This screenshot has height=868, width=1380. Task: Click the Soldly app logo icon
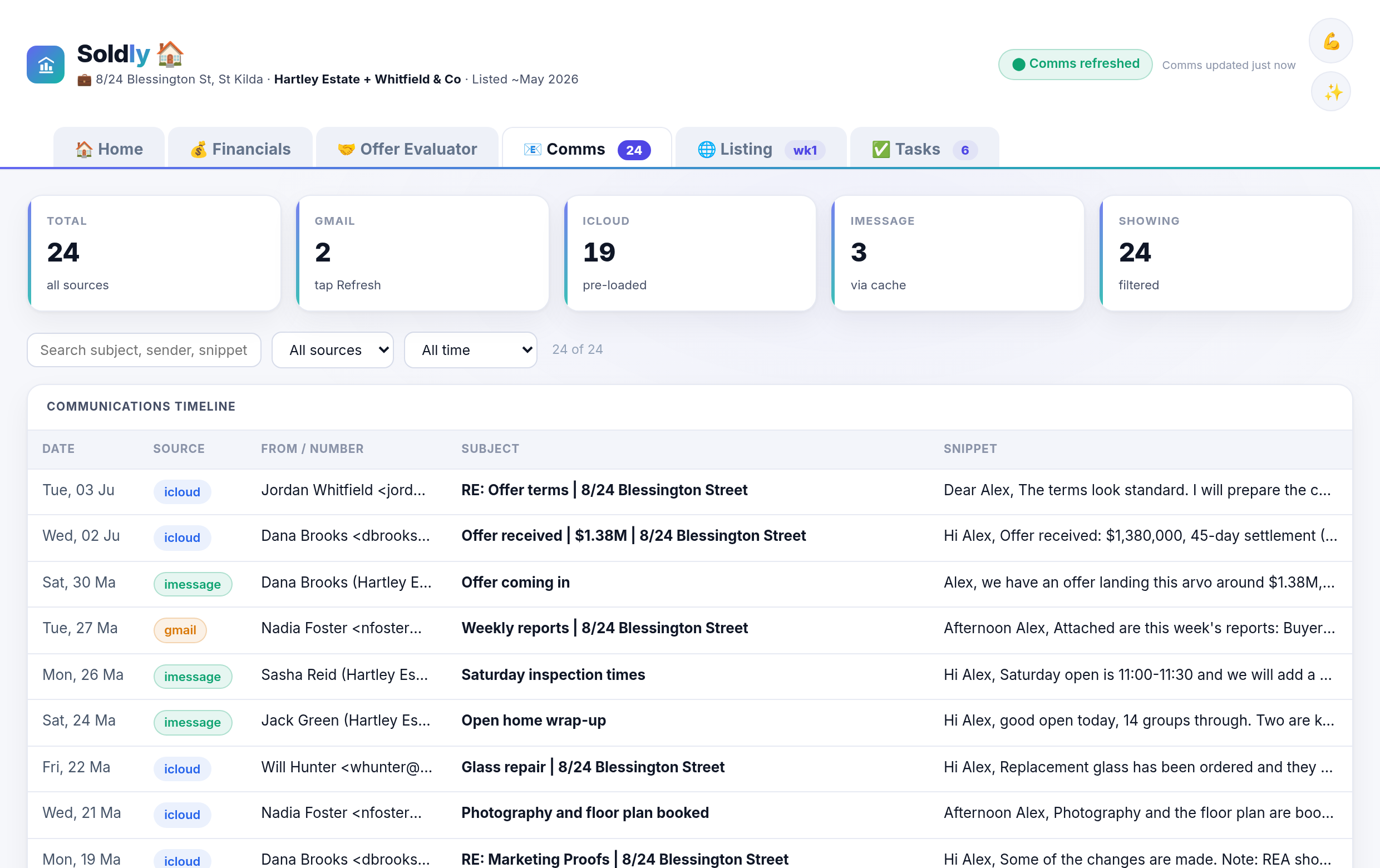pos(45,64)
